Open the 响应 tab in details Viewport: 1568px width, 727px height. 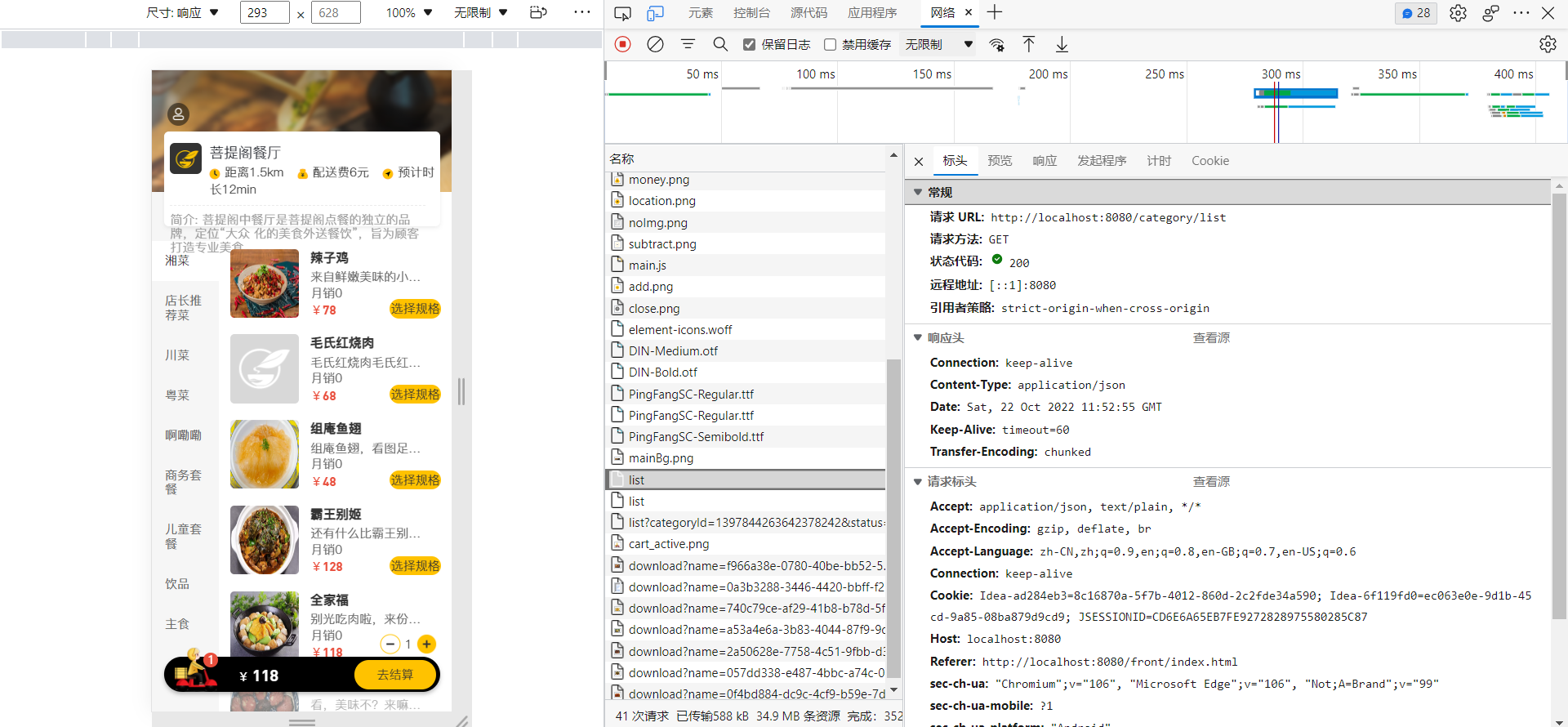(x=1045, y=161)
